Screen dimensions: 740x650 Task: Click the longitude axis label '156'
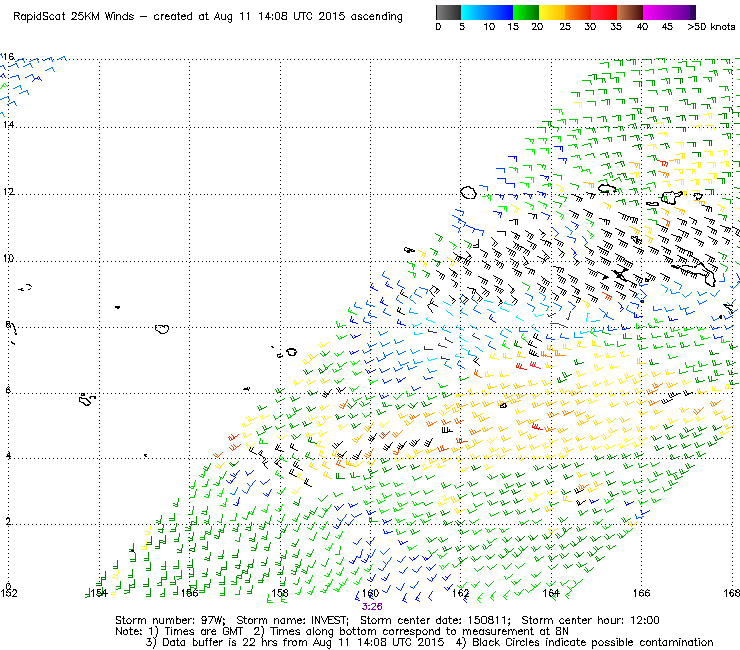[x=189, y=593]
